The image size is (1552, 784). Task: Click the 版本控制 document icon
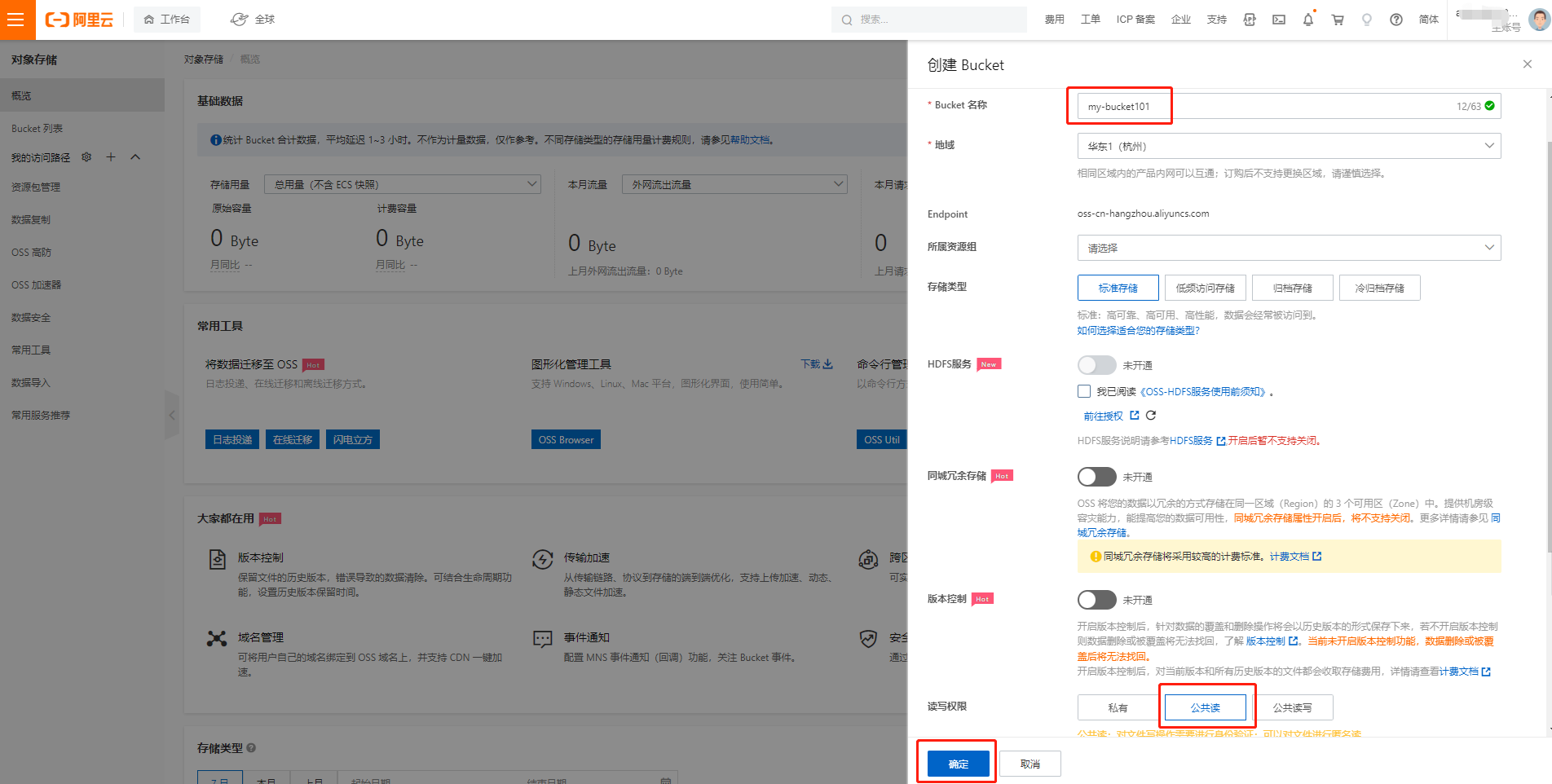click(x=217, y=559)
